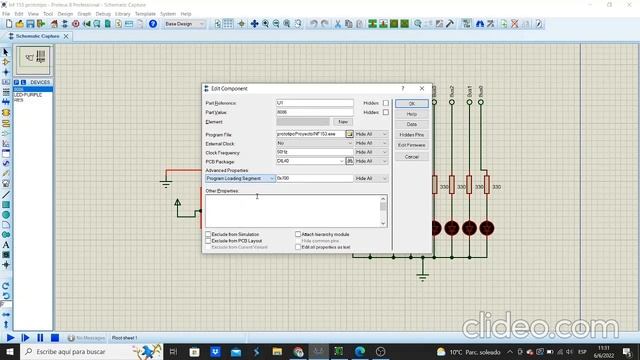Open the Hide All dropdown for Program Loading Segment
Image resolution: width=640 pixels, height=360 pixels.
371,178
